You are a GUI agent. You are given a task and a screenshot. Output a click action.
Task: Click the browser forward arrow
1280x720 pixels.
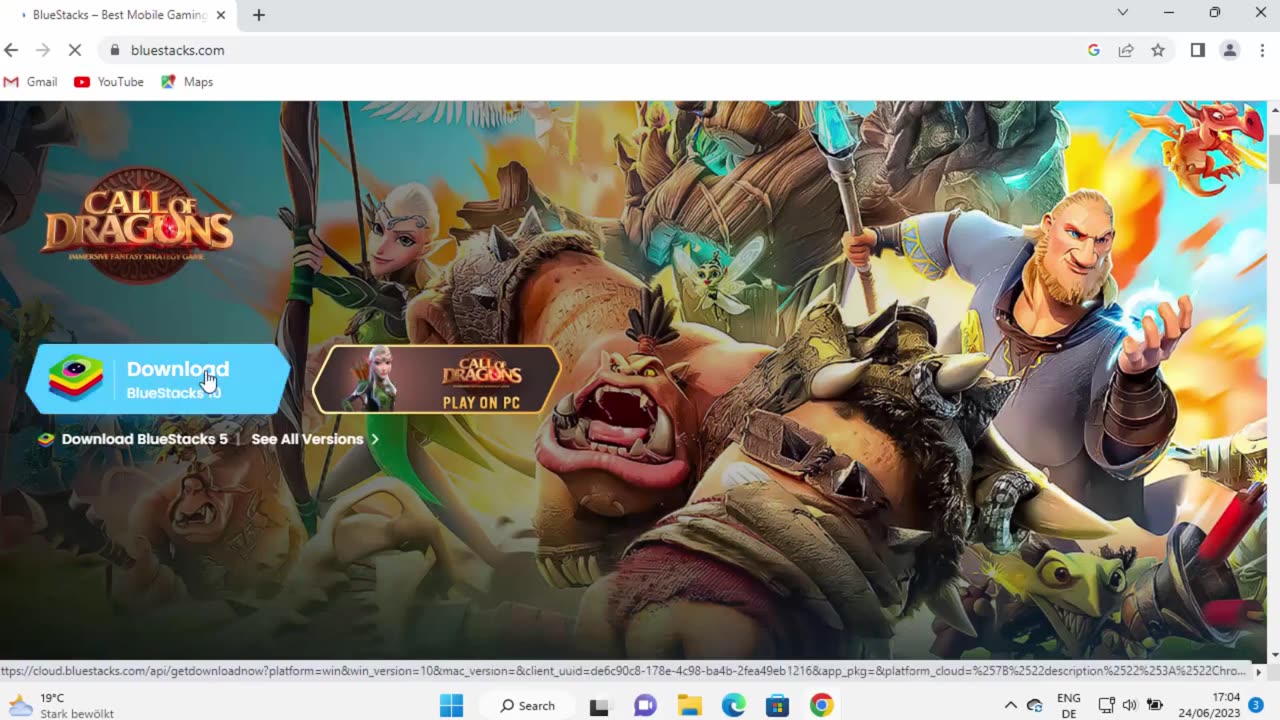[42, 50]
